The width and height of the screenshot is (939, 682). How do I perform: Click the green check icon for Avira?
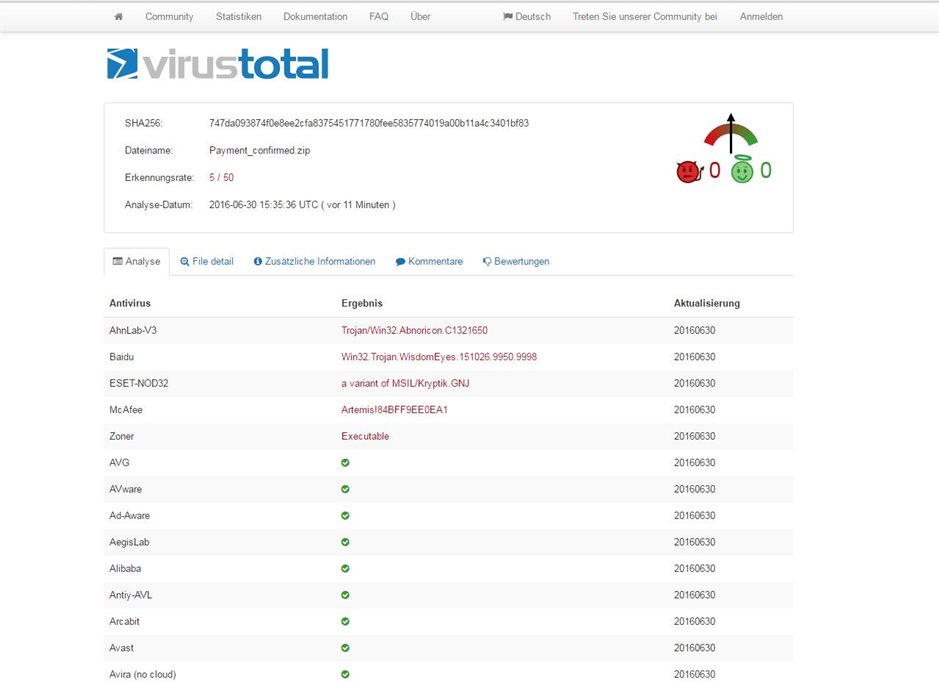(x=345, y=674)
